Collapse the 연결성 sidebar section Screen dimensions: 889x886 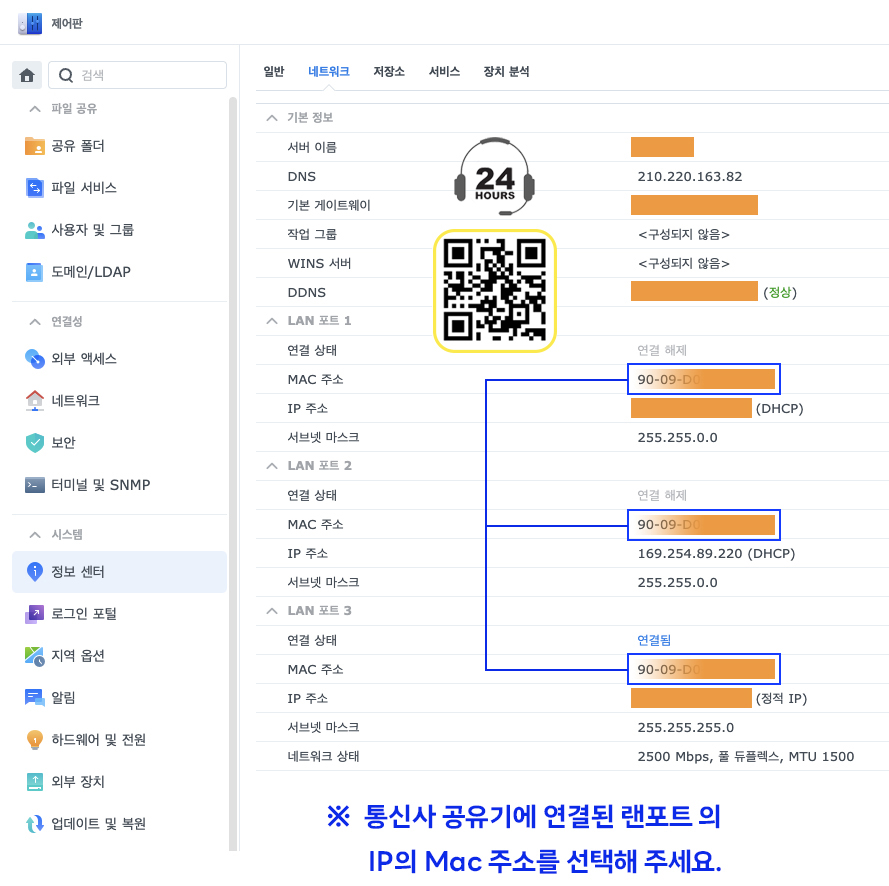click(x=35, y=322)
